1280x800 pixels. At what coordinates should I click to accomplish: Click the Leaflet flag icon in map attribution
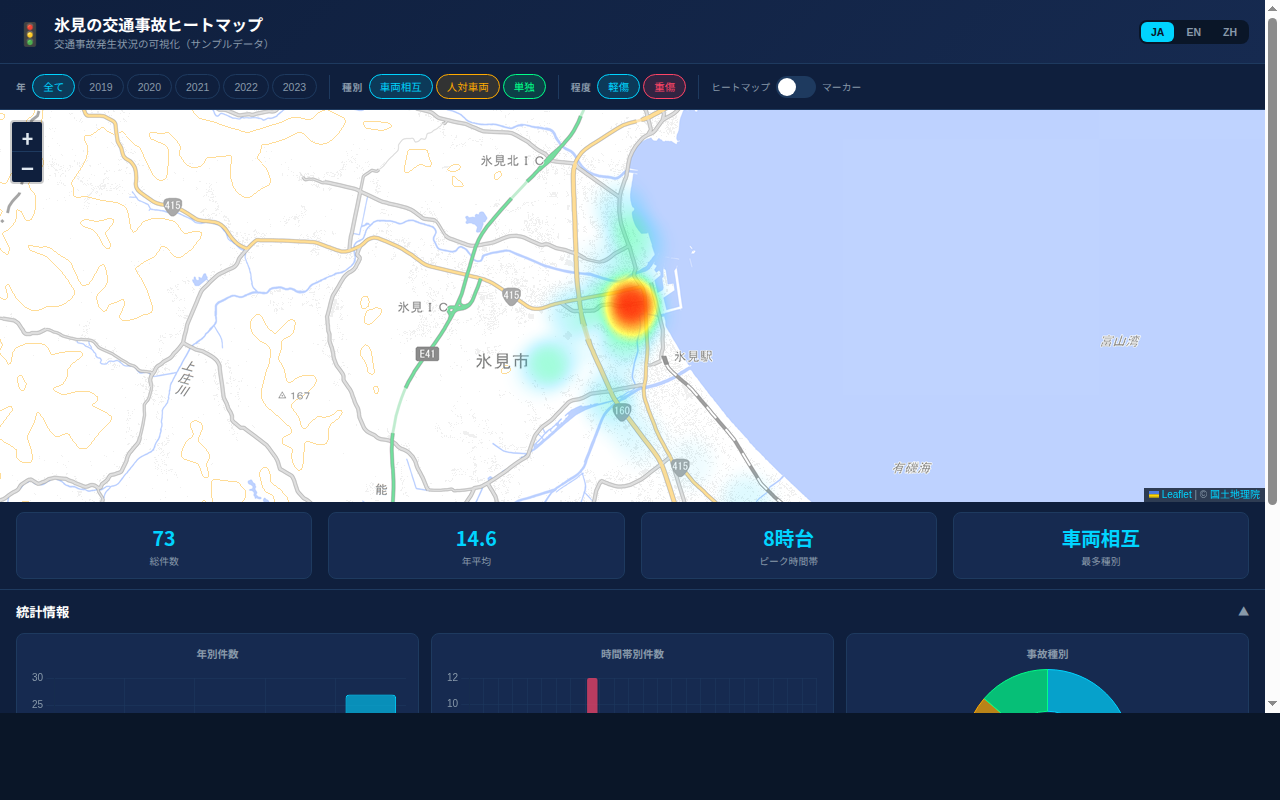pyautogui.click(x=1152, y=494)
